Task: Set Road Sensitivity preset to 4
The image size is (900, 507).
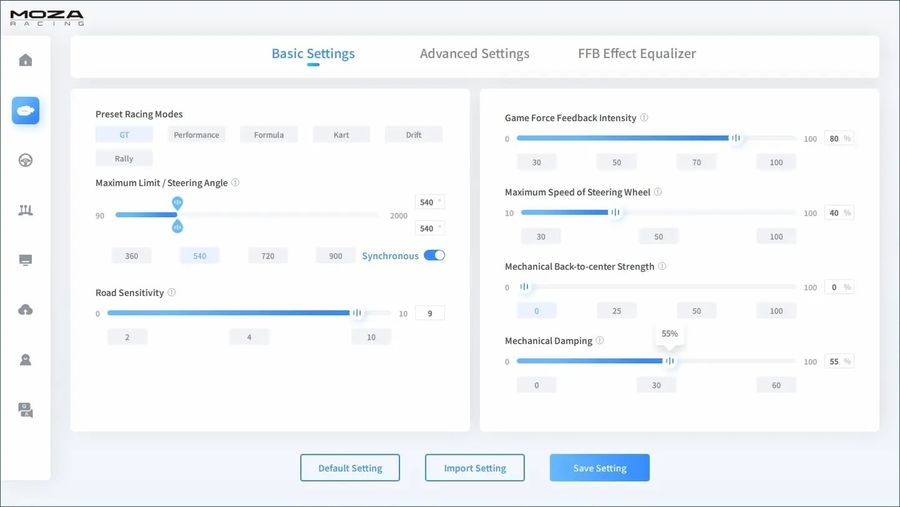Action: (249, 336)
